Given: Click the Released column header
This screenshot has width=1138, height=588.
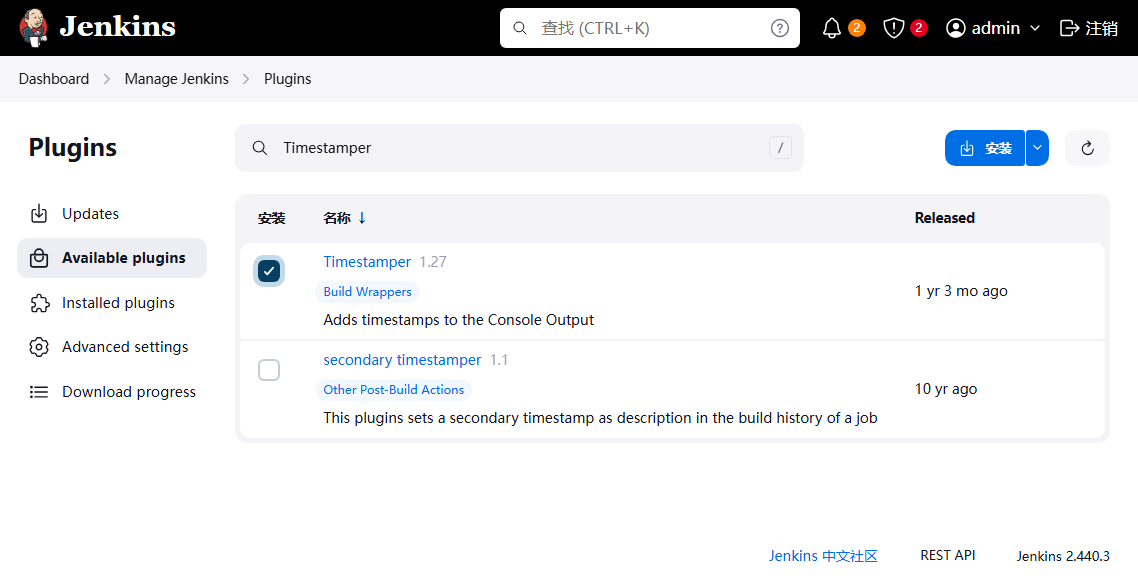Looking at the screenshot, I should [944, 218].
